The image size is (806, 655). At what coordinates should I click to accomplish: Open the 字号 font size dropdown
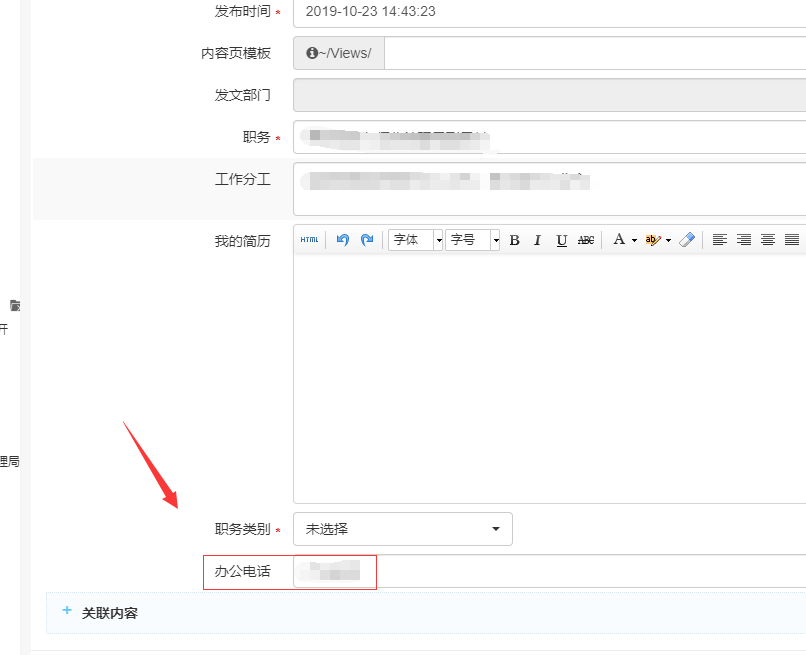(496, 240)
